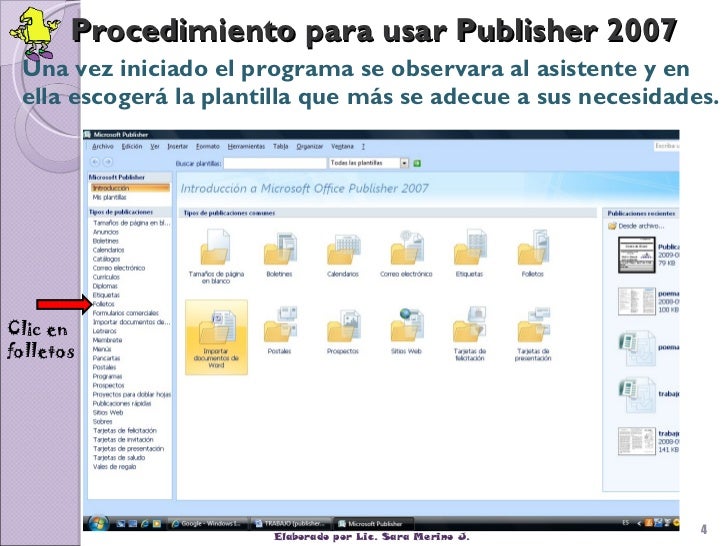Select the Importar documentos de Word icon
This screenshot has width=728, height=546.
[x=216, y=337]
